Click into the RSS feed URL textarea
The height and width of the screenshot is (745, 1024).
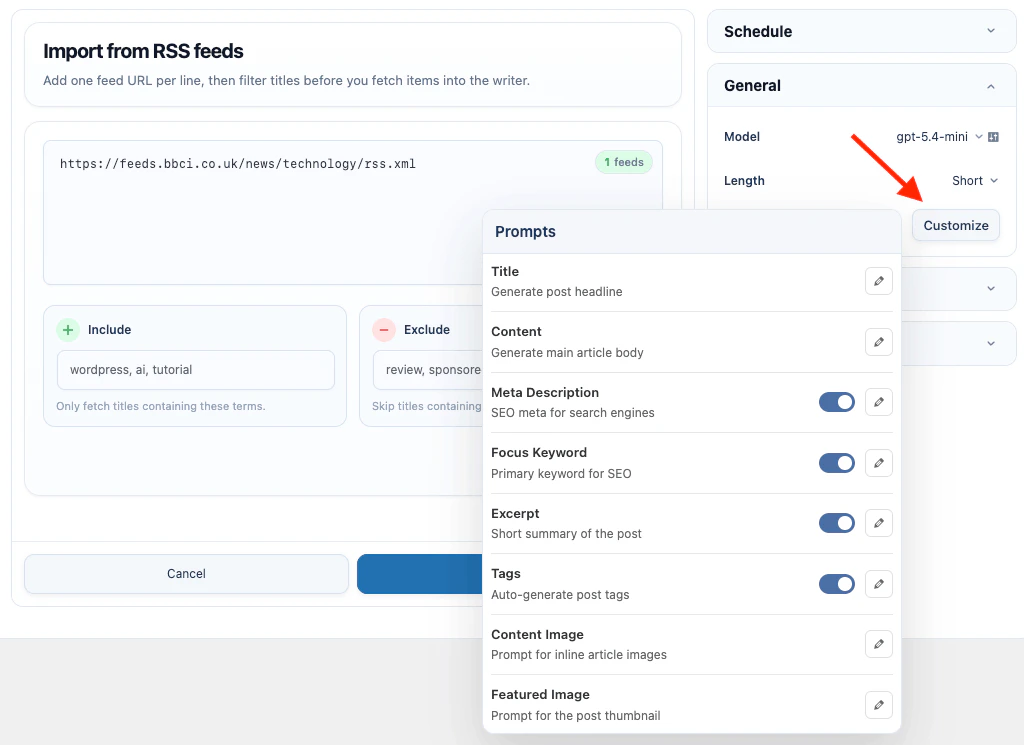tap(353, 212)
